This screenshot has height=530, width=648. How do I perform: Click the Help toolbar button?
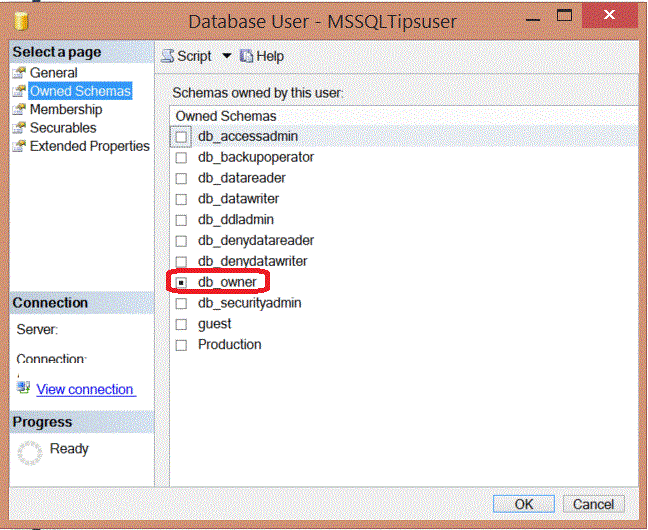[x=262, y=56]
